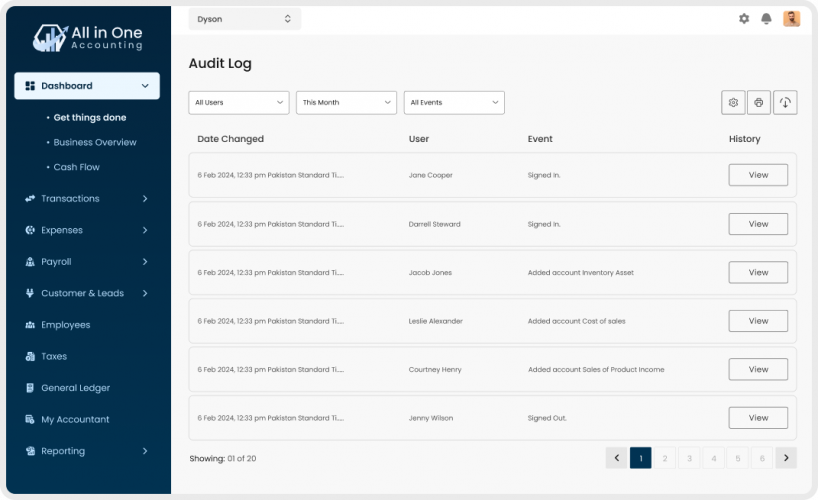Click the User column header
818x500 pixels.
pos(418,139)
